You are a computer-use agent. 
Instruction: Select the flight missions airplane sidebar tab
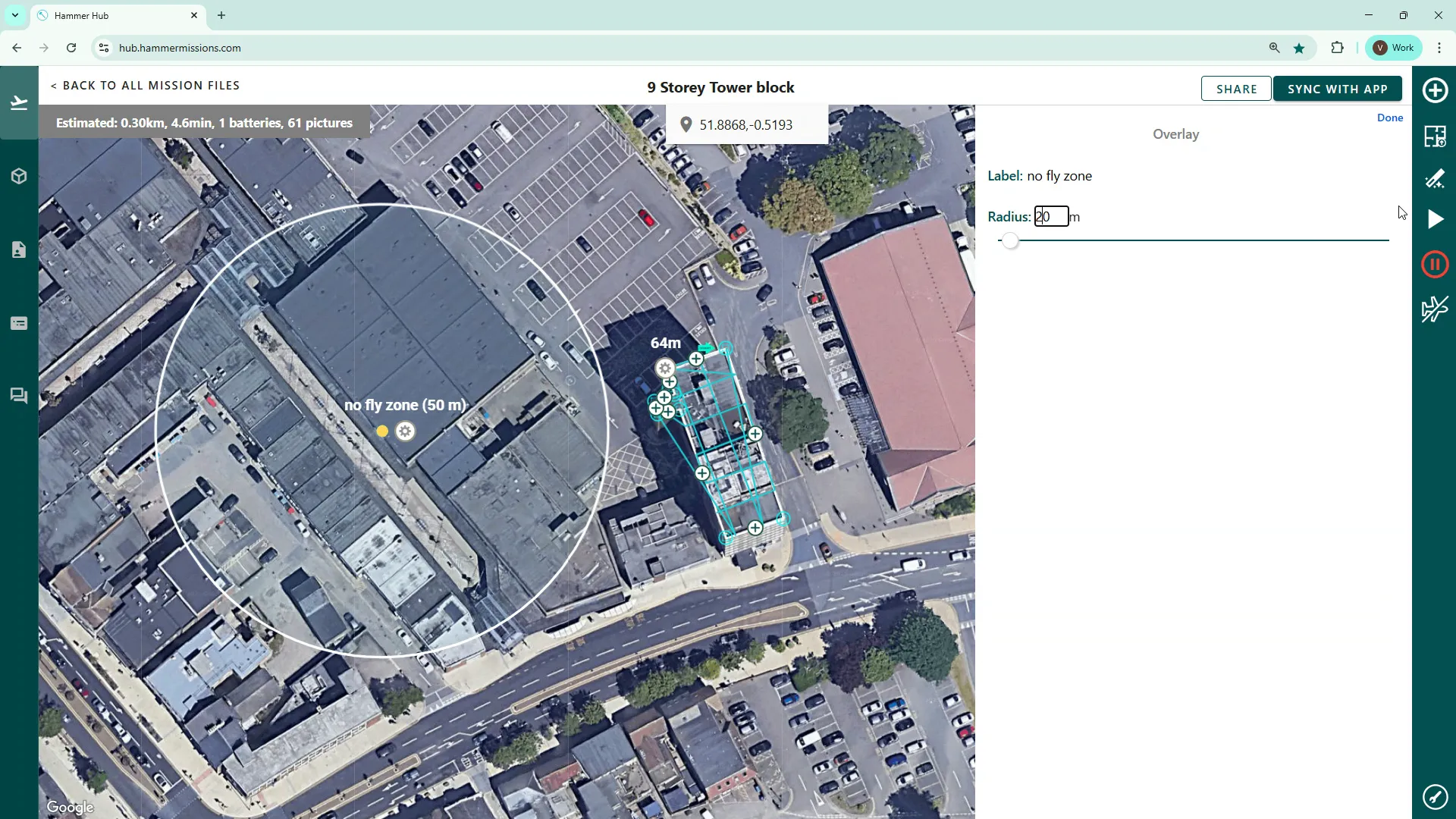coord(19,103)
